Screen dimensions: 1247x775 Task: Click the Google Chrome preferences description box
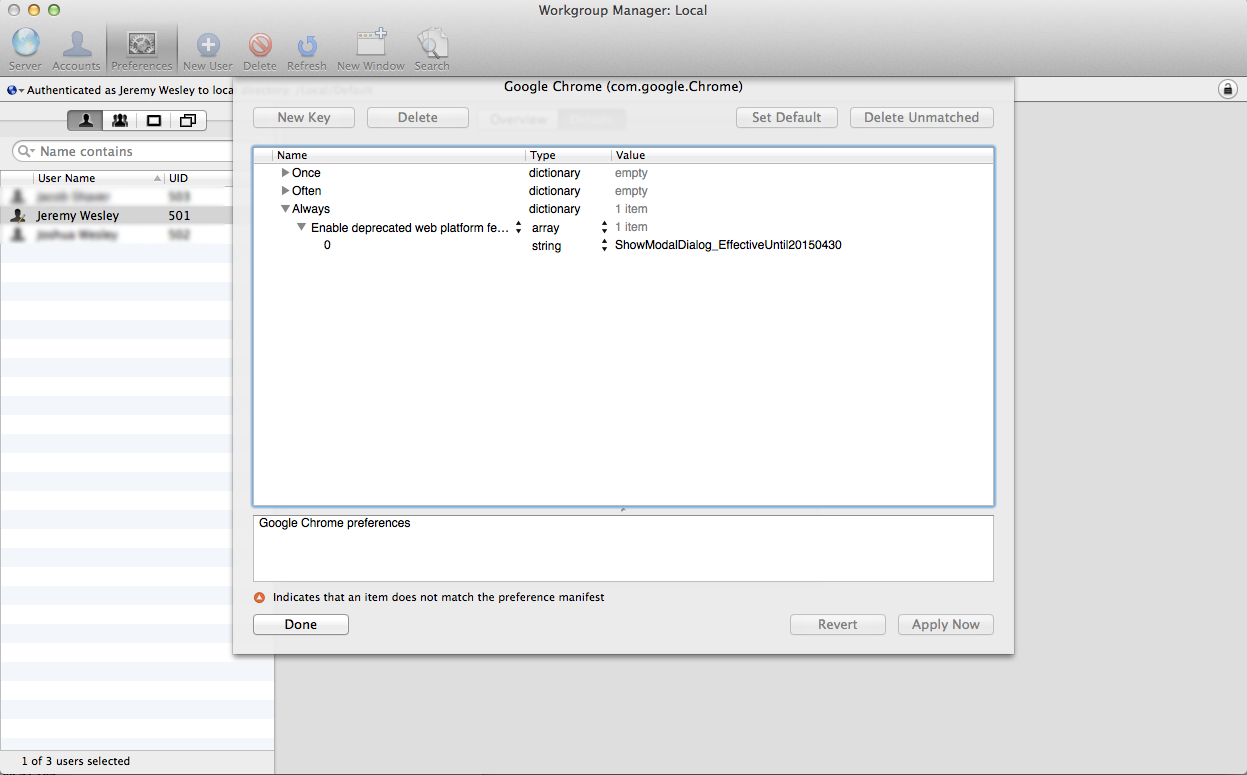623,548
